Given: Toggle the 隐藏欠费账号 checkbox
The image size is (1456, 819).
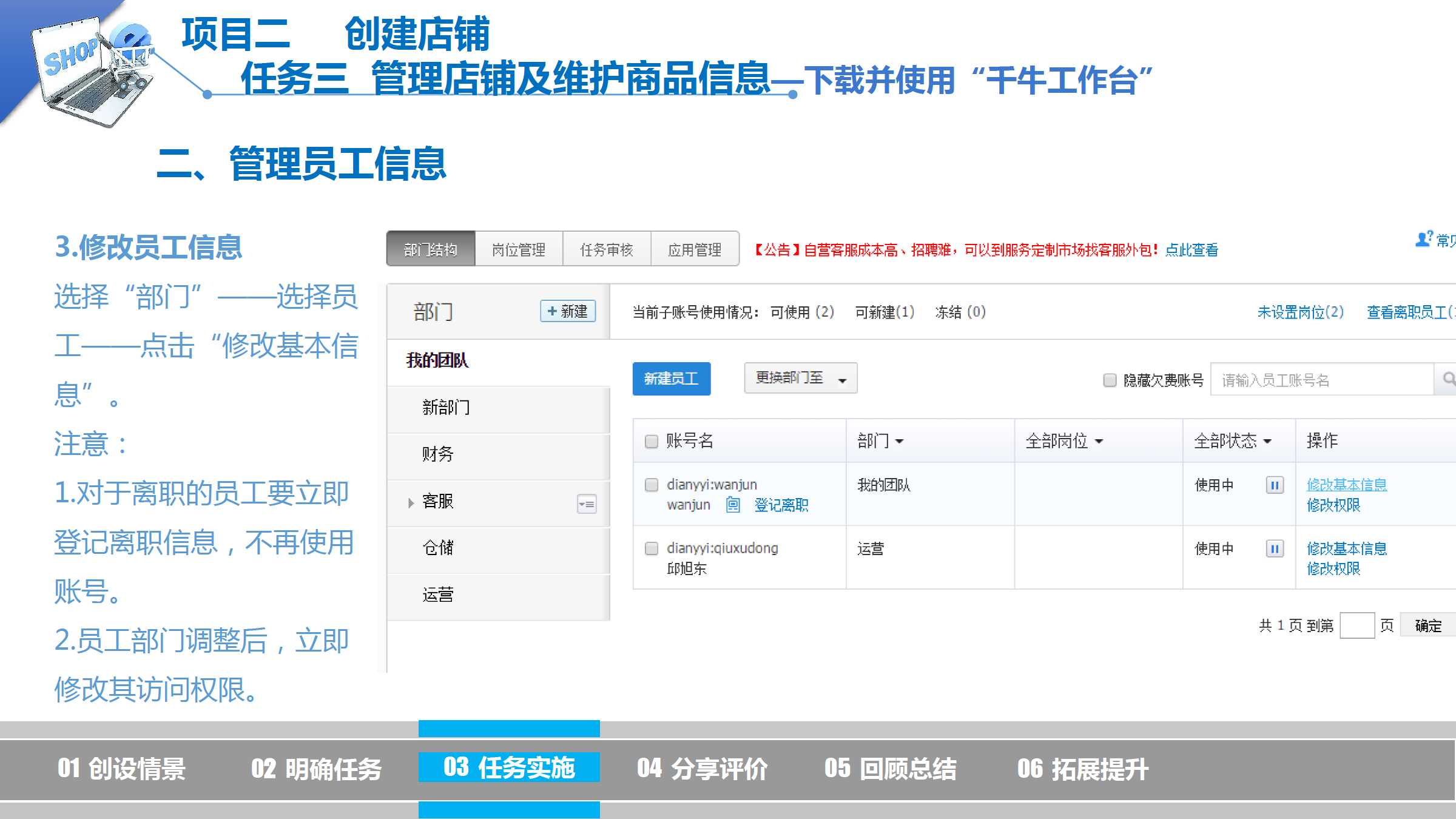Looking at the screenshot, I should pyautogui.click(x=1110, y=380).
